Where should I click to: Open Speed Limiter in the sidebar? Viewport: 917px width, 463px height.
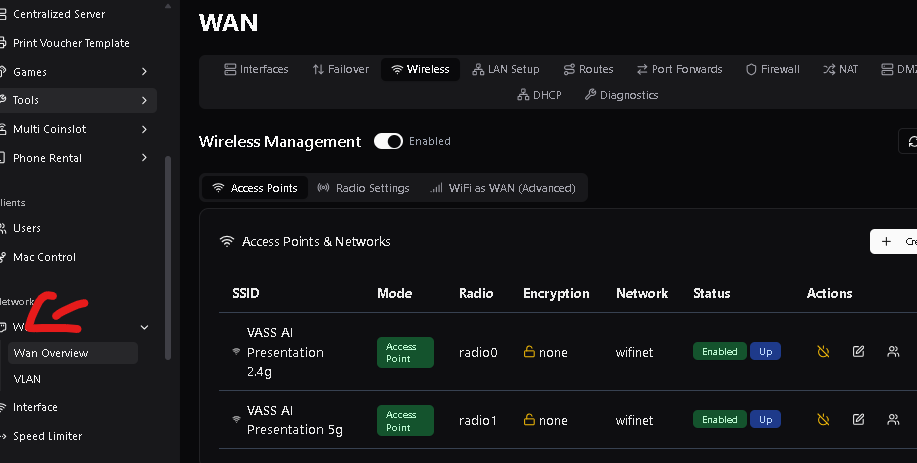click(x=47, y=436)
